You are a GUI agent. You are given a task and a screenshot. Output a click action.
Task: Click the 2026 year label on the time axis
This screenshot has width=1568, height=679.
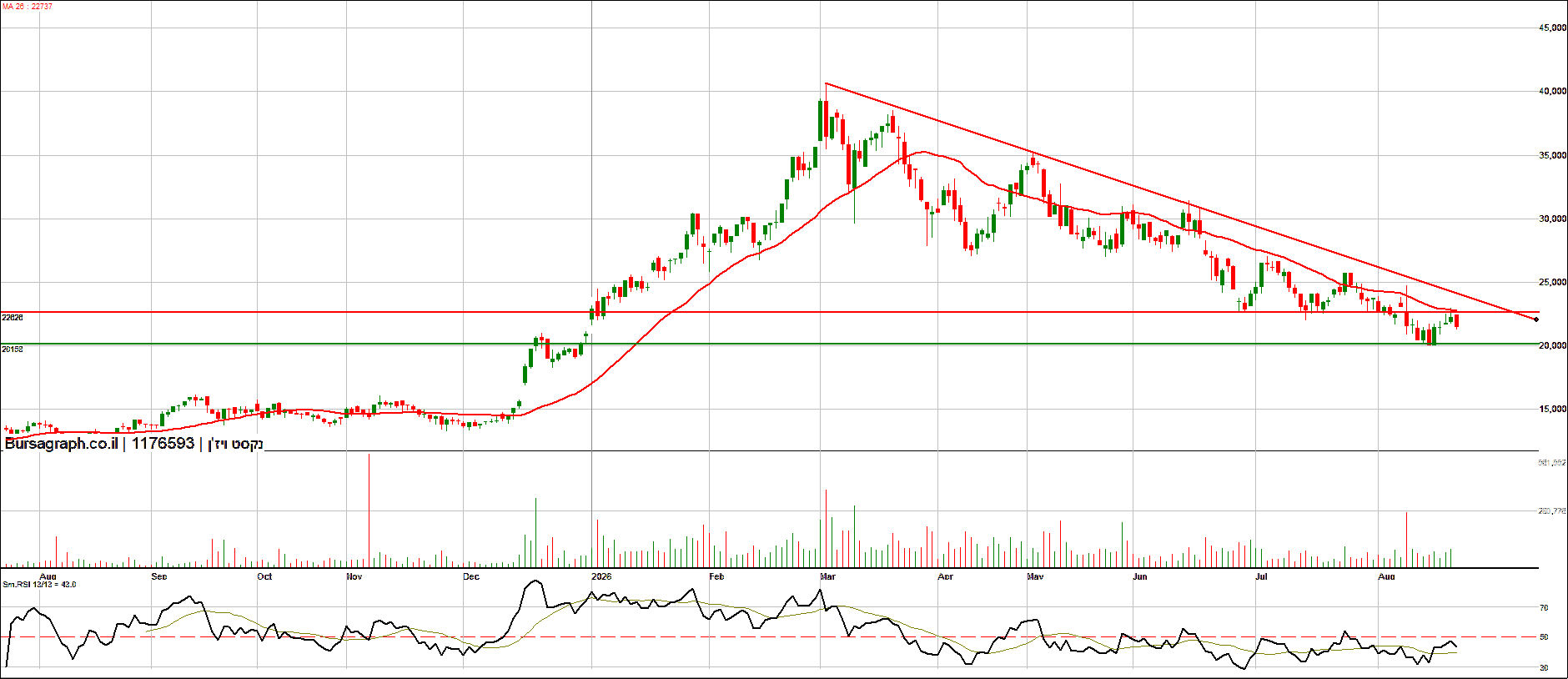tap(601, 576)
